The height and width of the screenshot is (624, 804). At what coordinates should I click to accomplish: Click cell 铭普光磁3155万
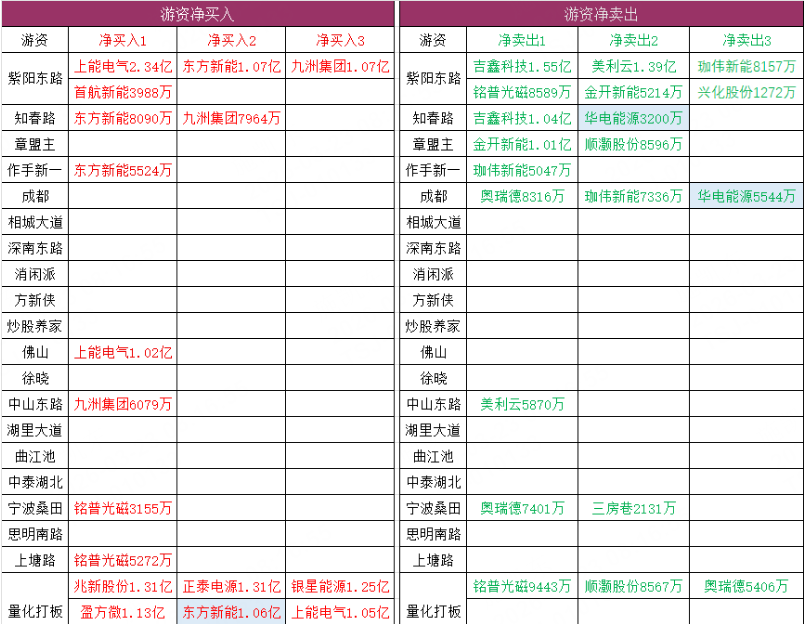pyautogui.click(x=123, y=508)
